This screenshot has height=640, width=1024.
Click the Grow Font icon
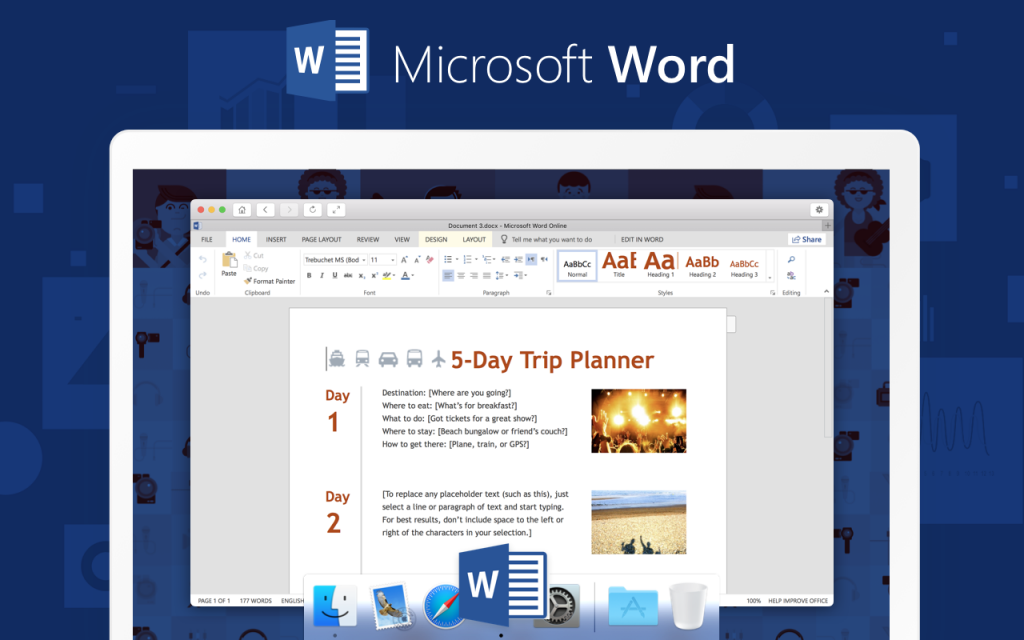403,259
